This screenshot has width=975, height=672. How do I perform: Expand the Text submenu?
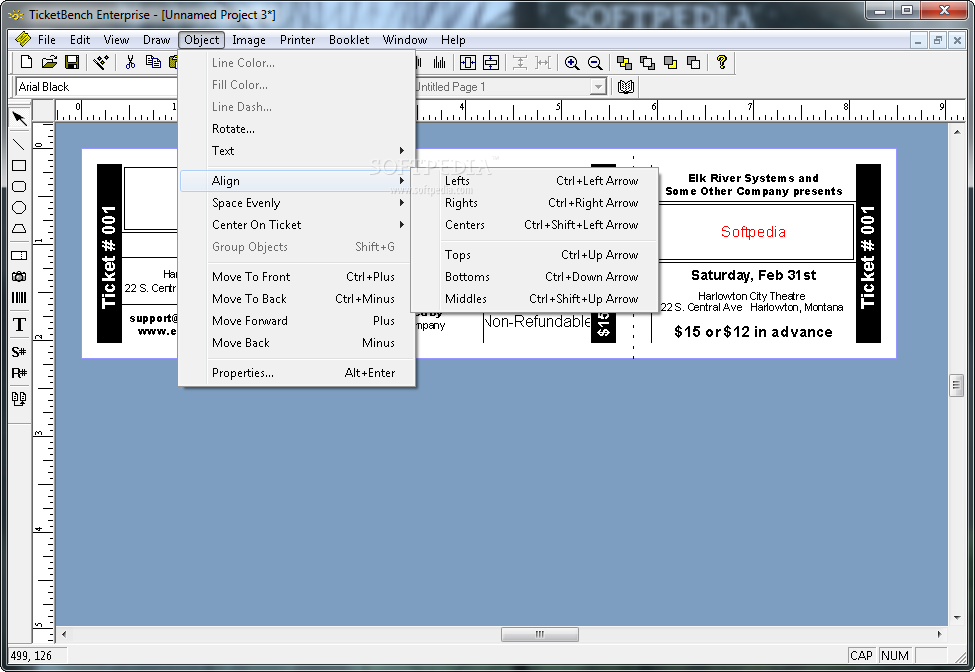pos(297,150)
